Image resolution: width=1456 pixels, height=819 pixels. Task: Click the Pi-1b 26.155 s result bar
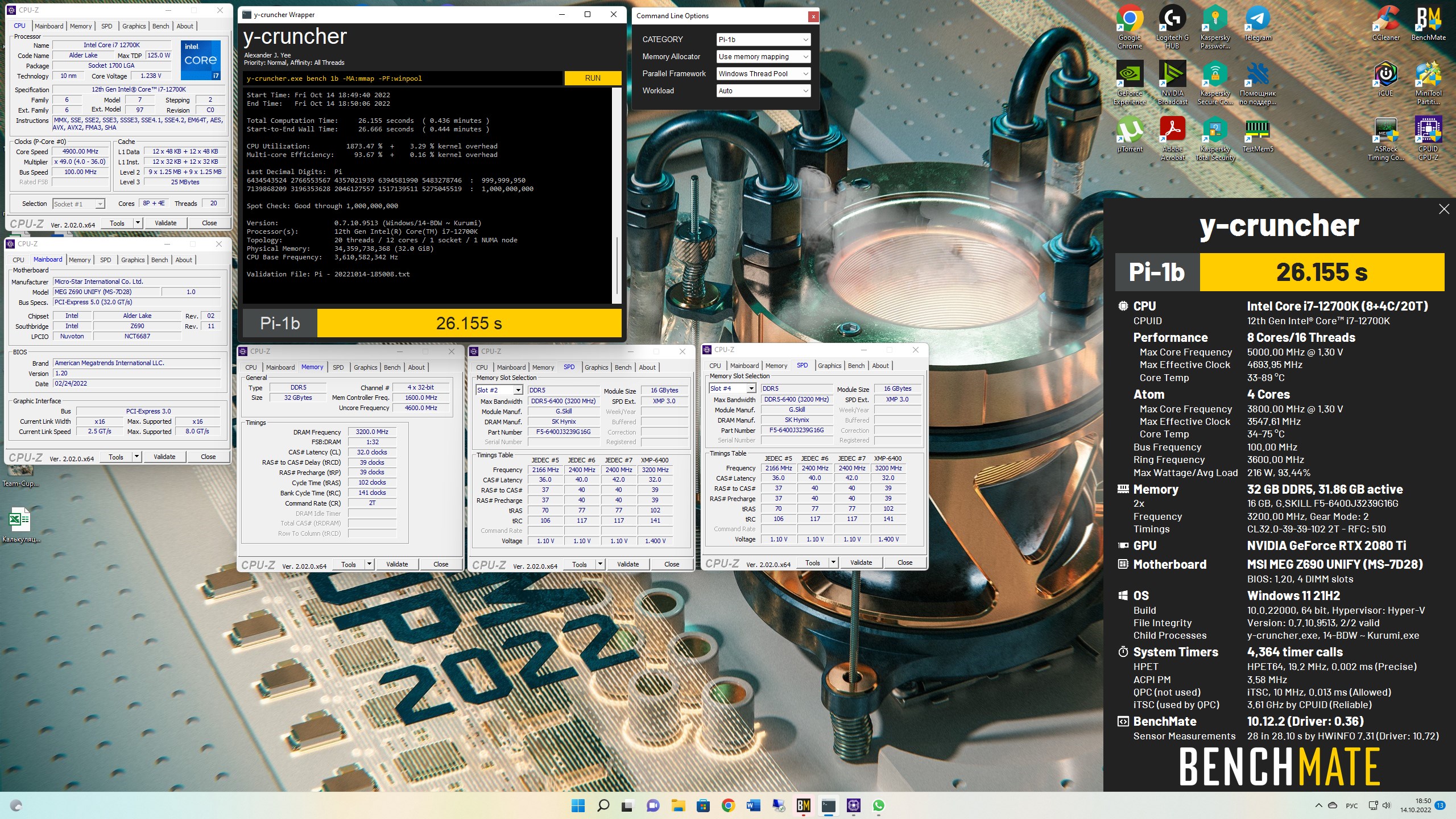[432, 323]
